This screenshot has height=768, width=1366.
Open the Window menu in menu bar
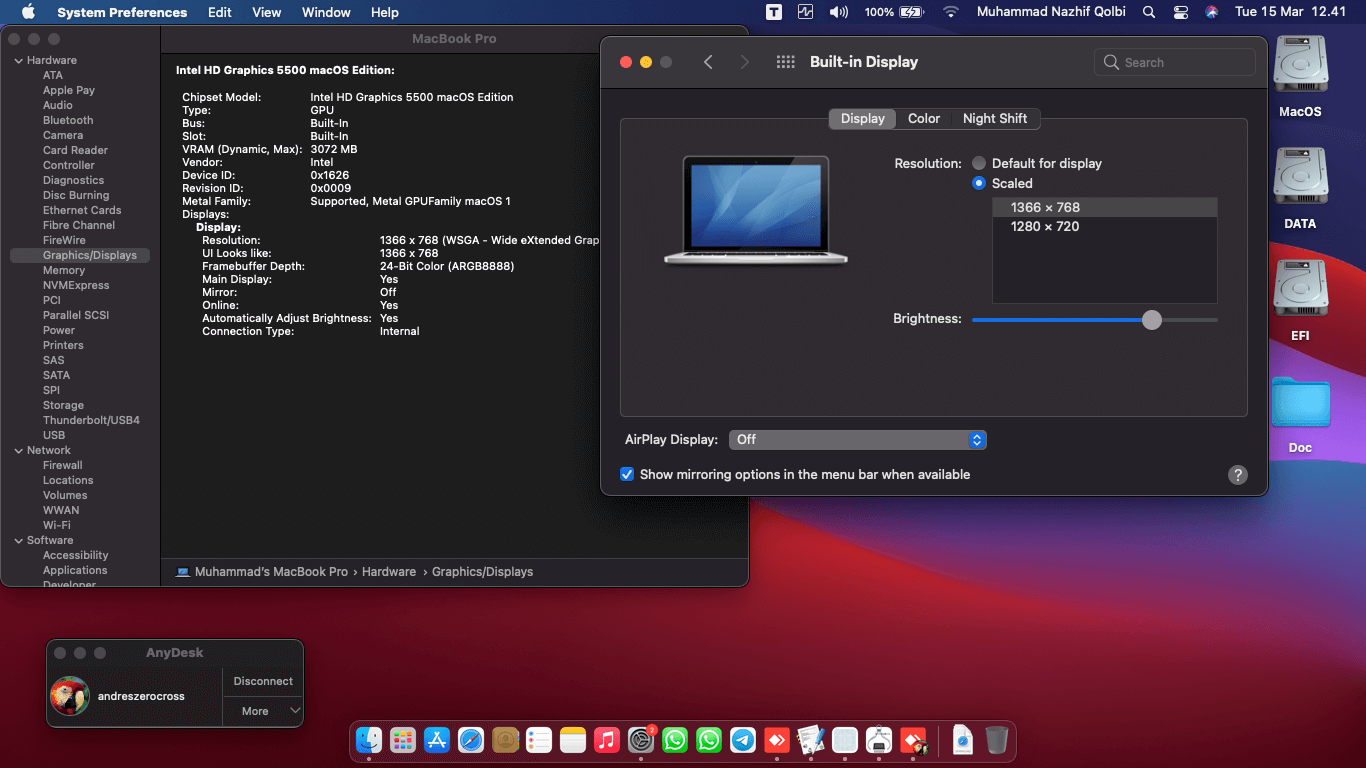pyautogui.click(x=326, y=12)
